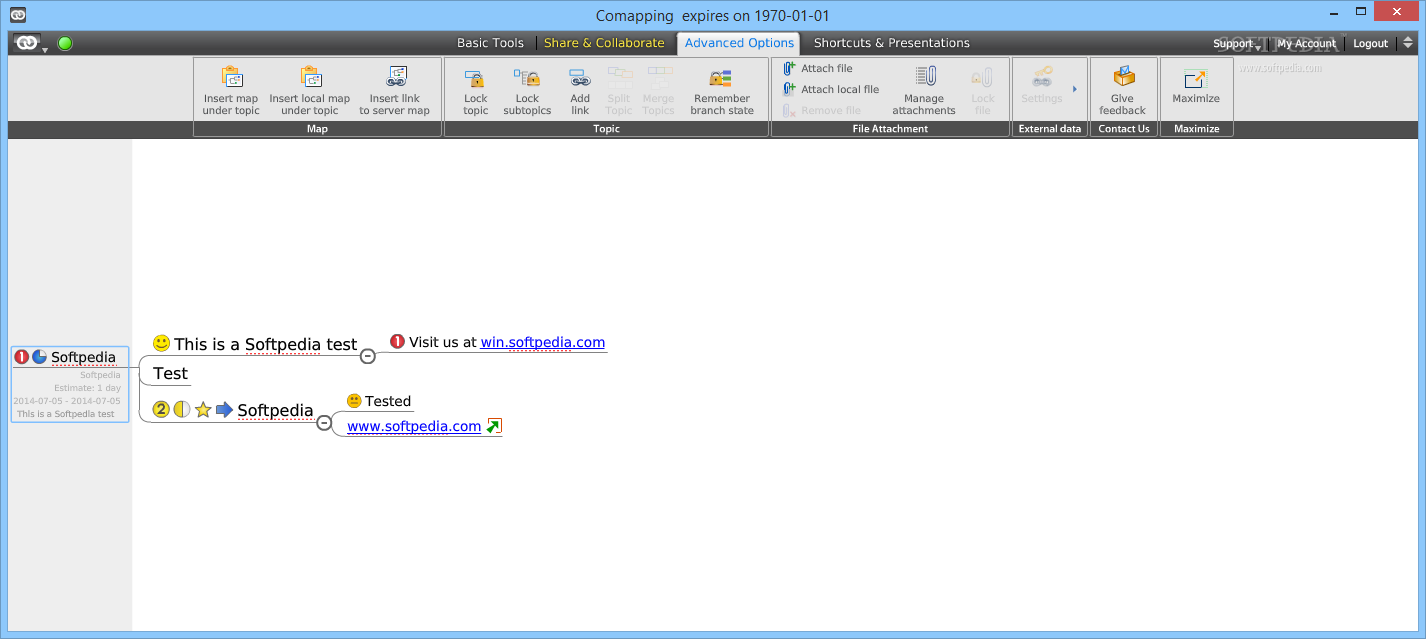
Task: Click the blue arrow icon on Softpedia subtopic
Action: [224, 409]
